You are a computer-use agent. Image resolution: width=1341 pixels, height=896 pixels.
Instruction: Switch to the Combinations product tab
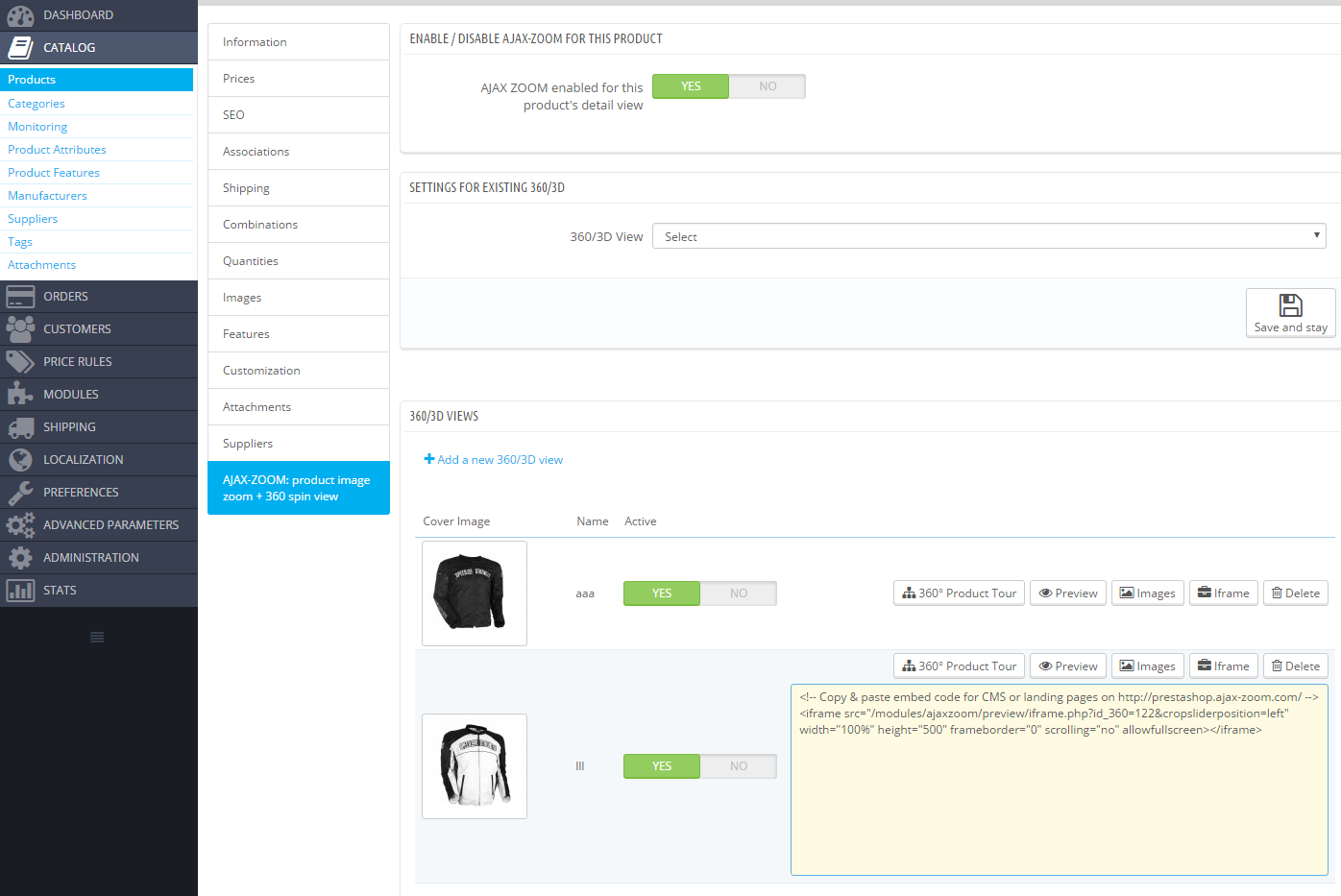point(260,225)
